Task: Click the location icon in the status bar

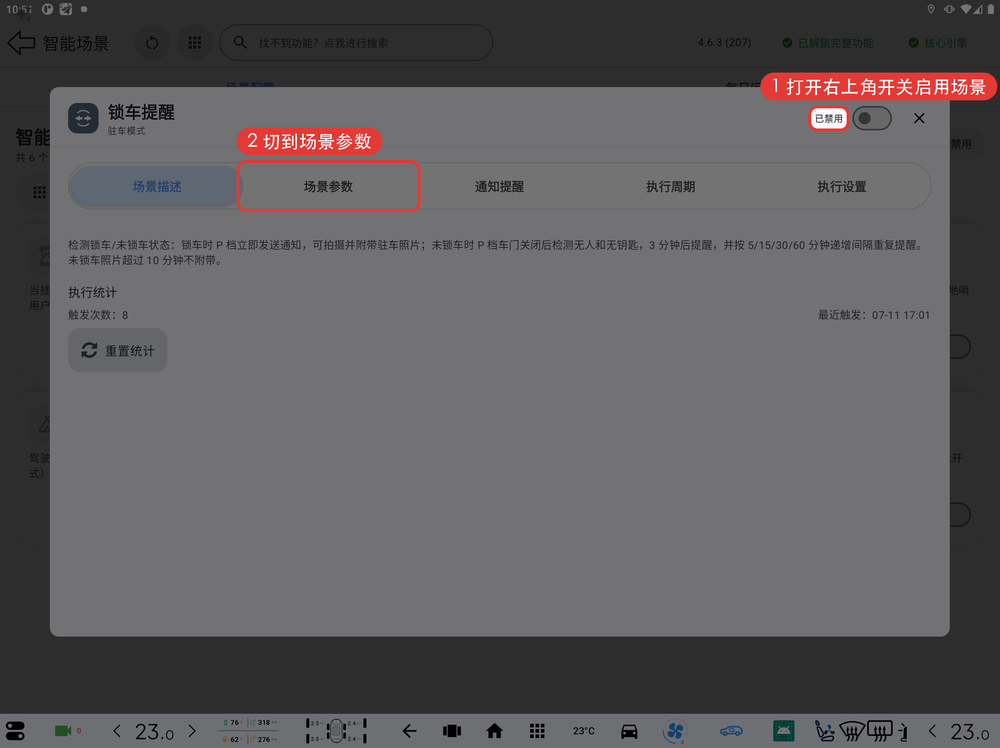Action: coord(930,9)
